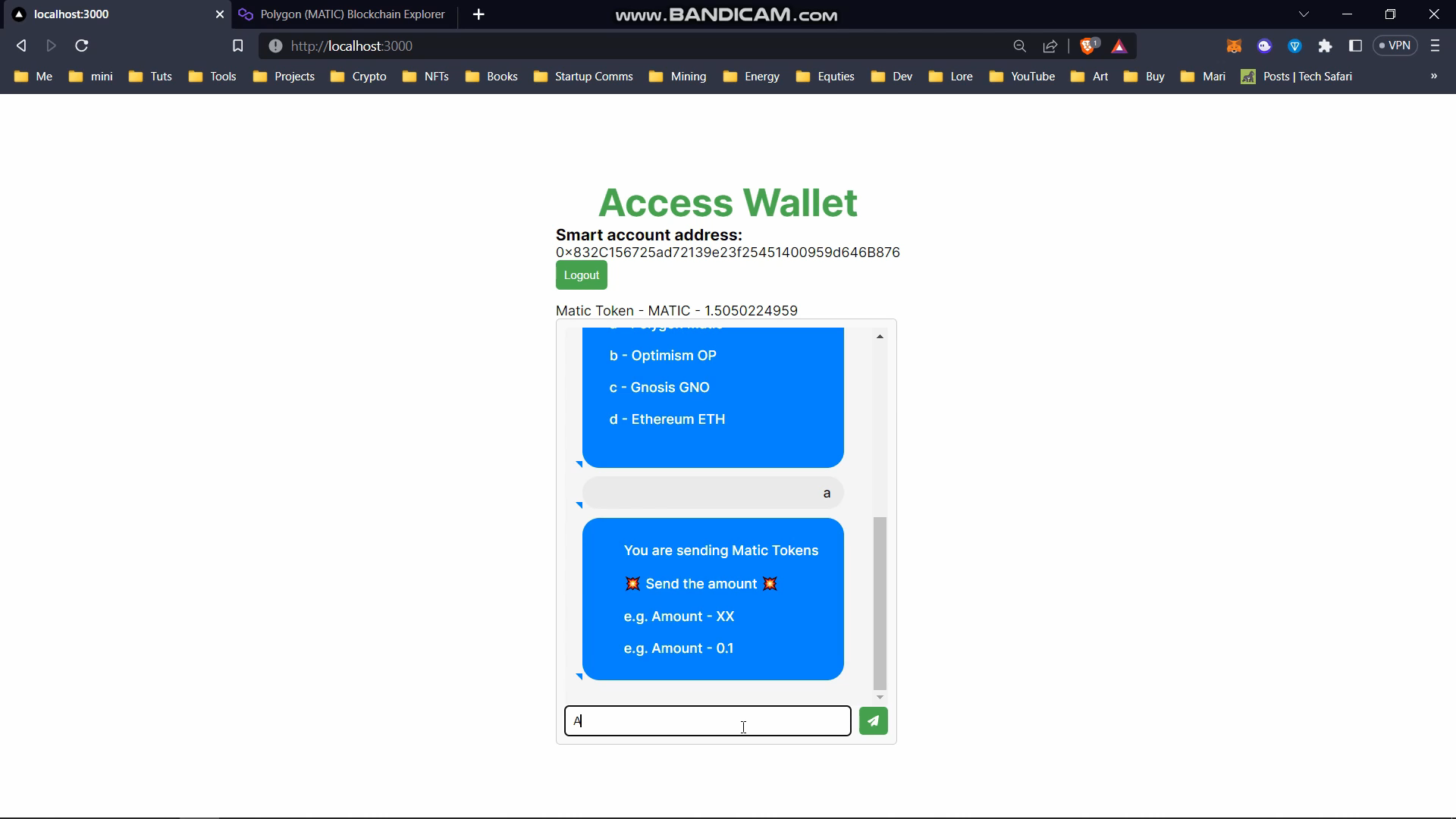Open the Crypto bookmarks folder
Viewport: 1456px width, 819px height.
(x=359, y=77)
